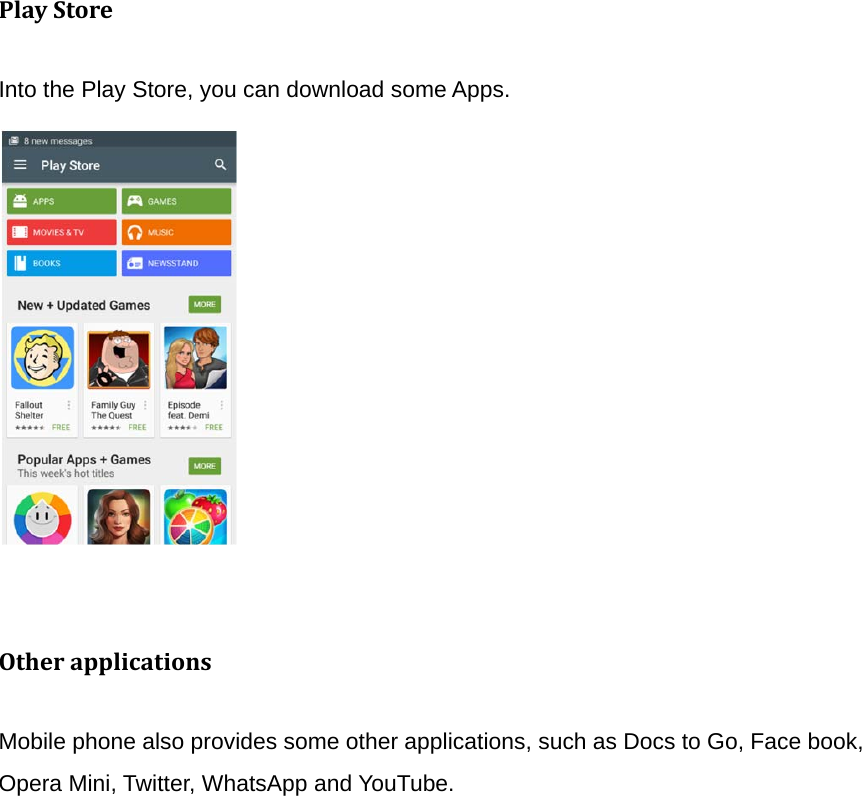Open the BOOKS category

(x=61, y=262)
